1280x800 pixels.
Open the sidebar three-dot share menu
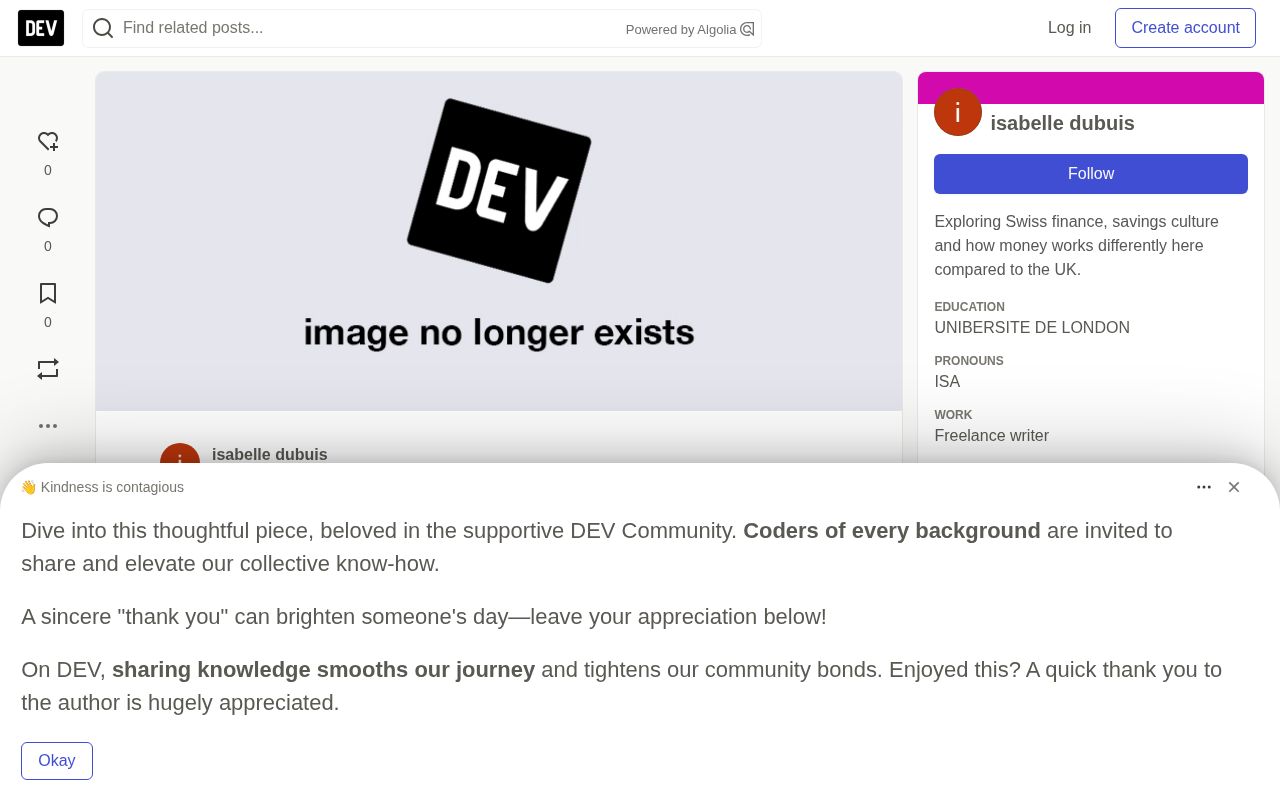[x=48, y=426]
